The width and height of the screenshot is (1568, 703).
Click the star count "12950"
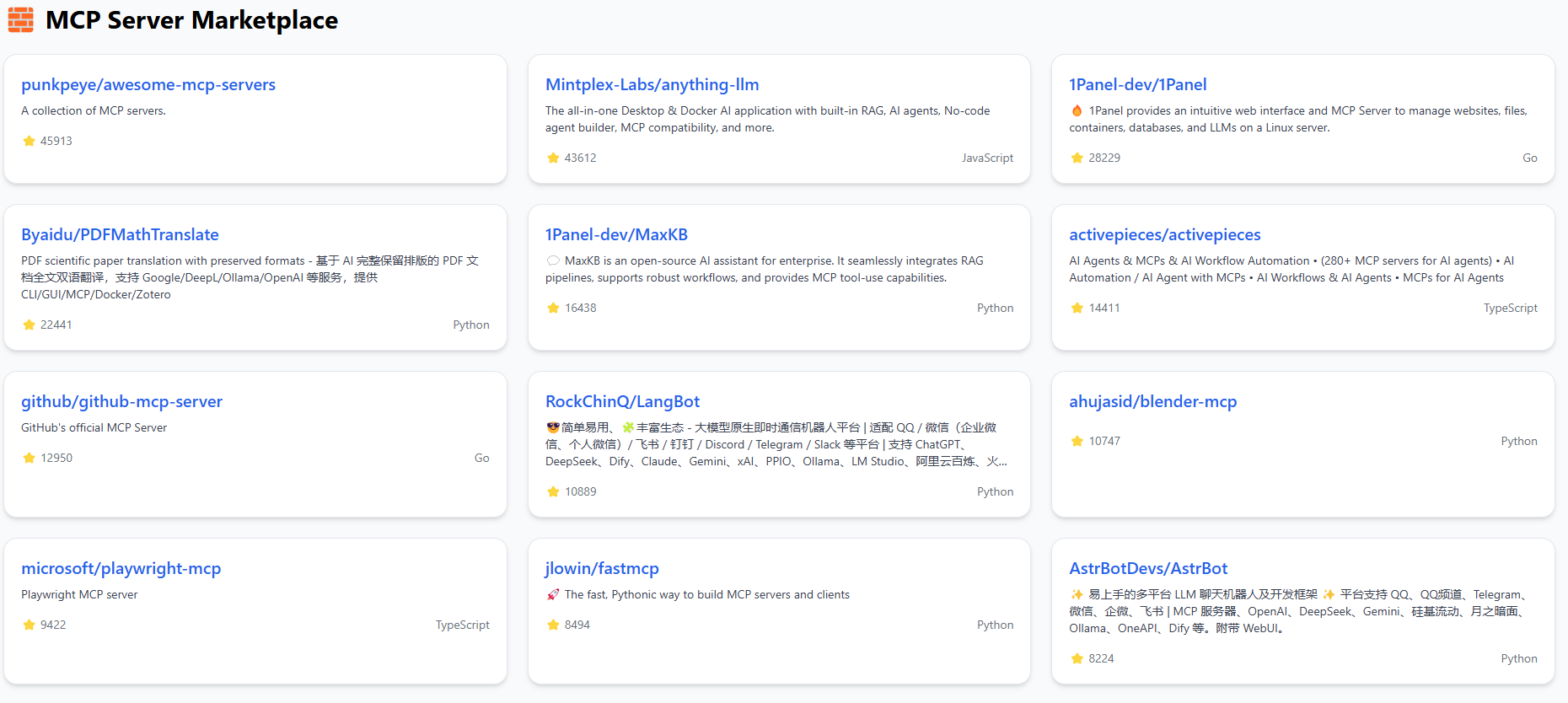[x=56, y=458]
